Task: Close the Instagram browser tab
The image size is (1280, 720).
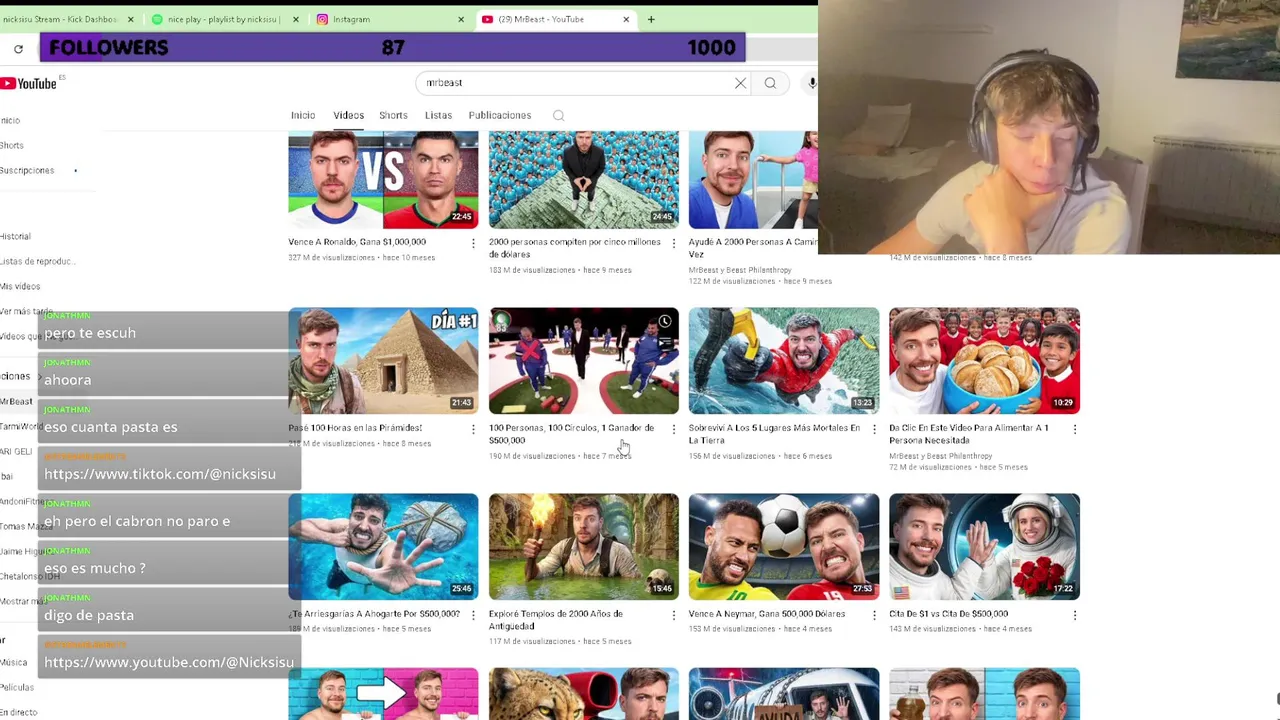Action: [x=461, y=19]
